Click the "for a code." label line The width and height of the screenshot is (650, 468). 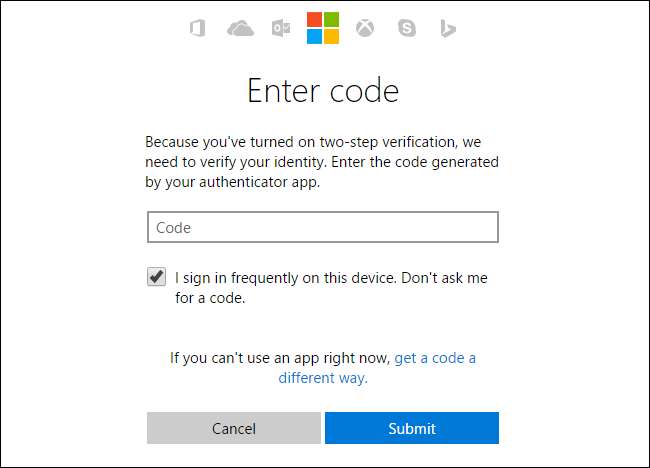click(210, 297)
